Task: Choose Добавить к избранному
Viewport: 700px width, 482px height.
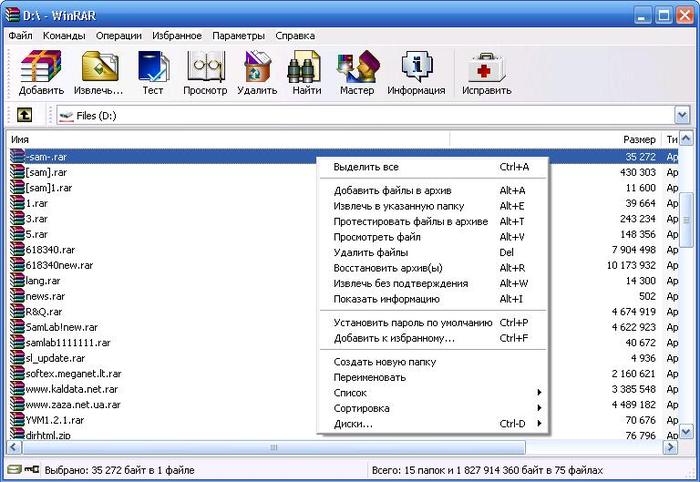Action: (x=432, y=338)
